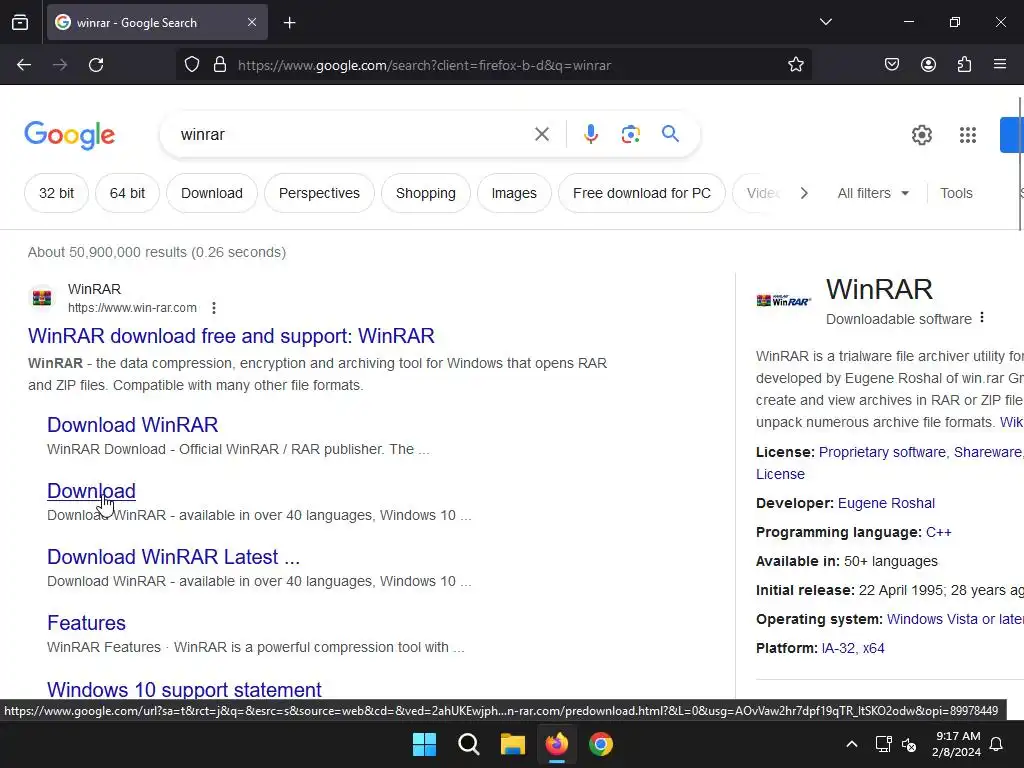
Task: Select the 32 bit filter chip
Action: (56, 193)
